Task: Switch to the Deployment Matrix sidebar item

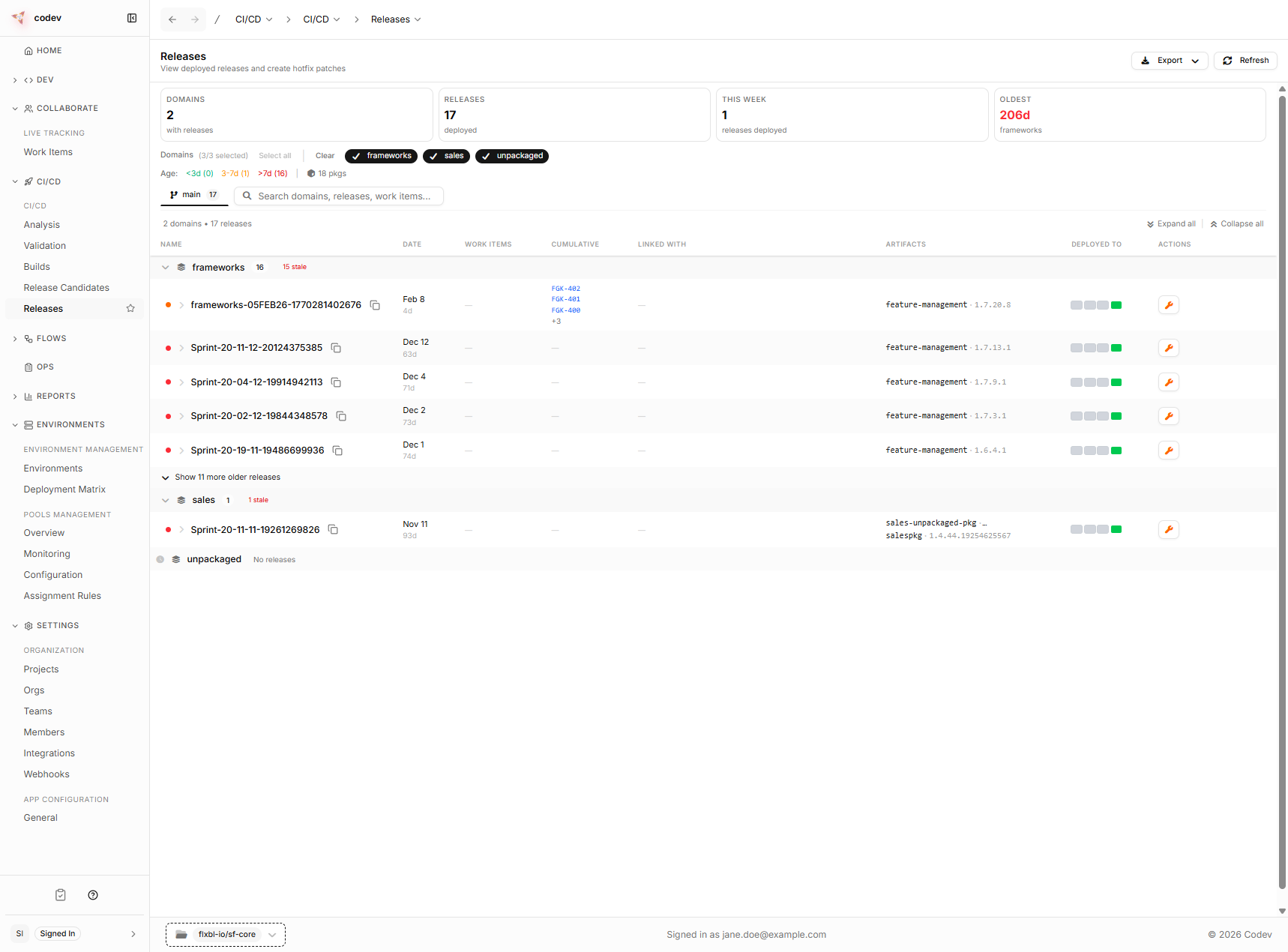Action: [64, 489]
